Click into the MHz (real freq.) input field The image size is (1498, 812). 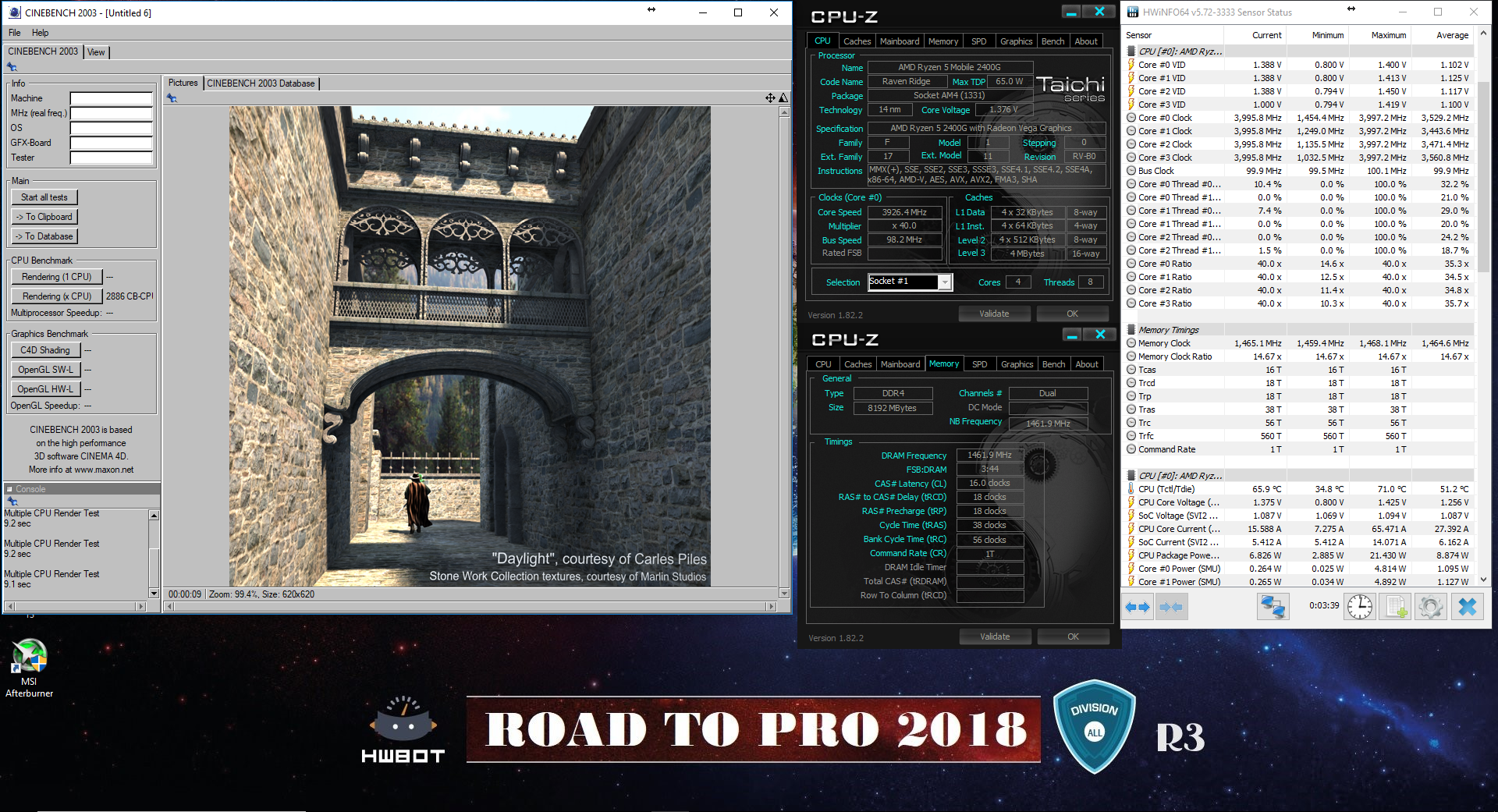[x=112, y=113]
